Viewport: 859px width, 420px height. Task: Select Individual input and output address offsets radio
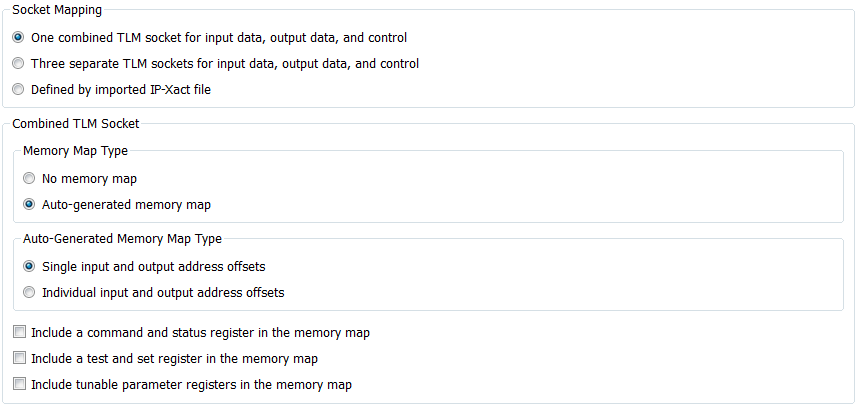pos(29,293)
